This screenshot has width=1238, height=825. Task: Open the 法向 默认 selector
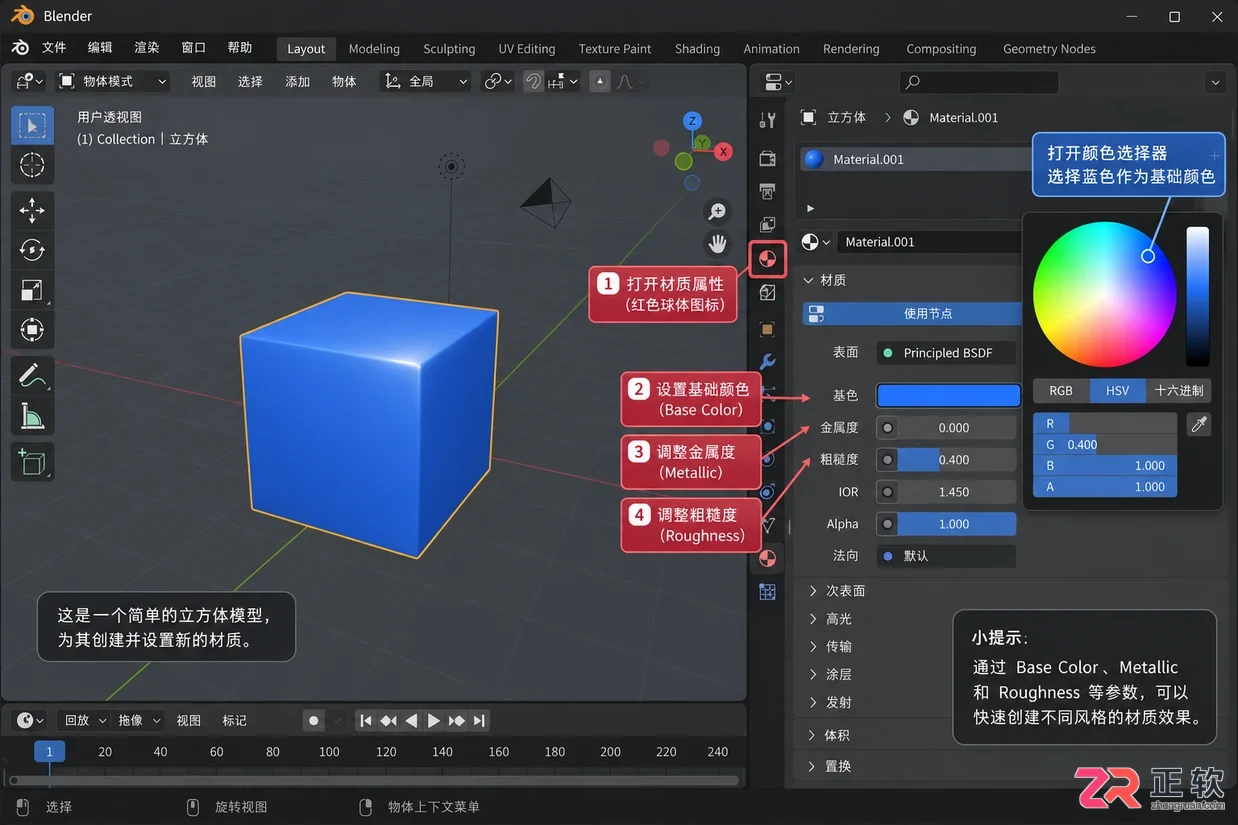[946, 556]
